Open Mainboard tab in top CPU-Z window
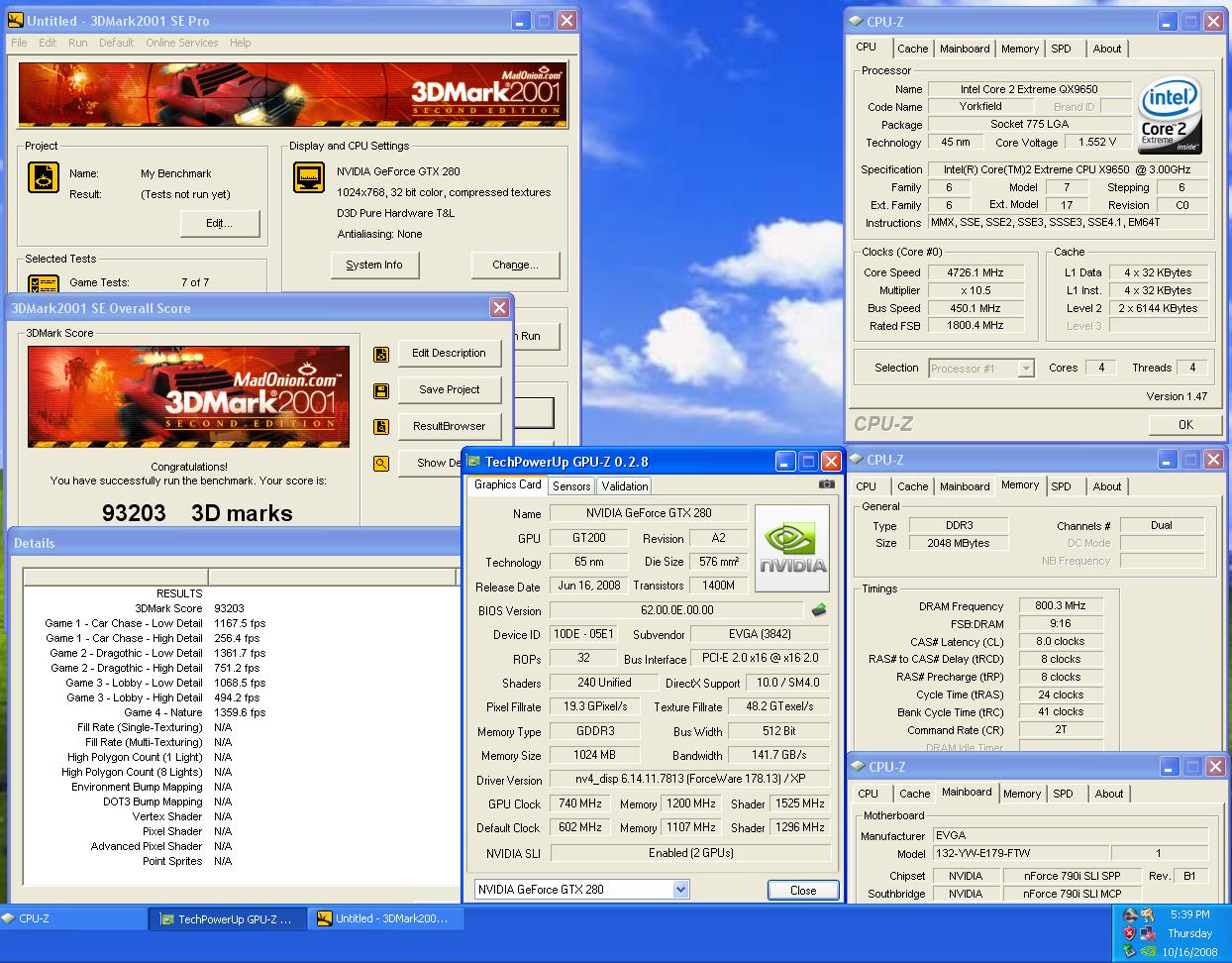 click(x=965, y=49)
